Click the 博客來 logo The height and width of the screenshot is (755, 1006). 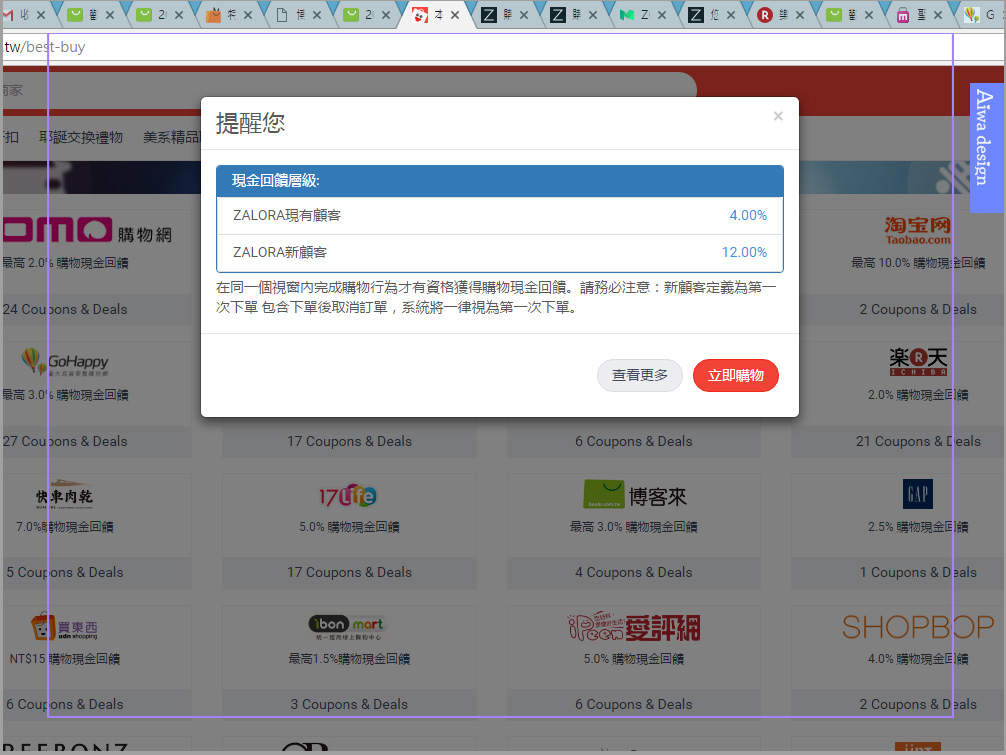[635, 495]
